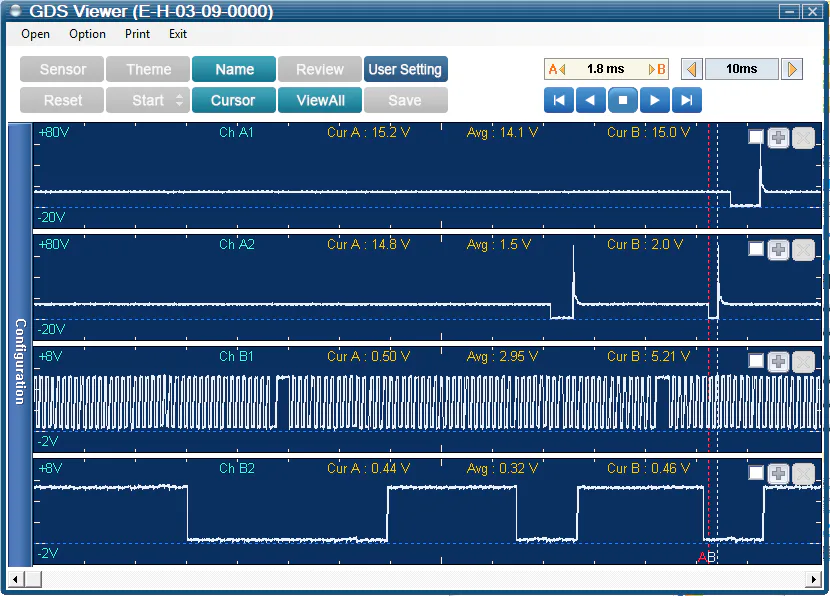Image resolution: width=830 pixels, height=596 pixels.
Task: Zoom in channel A1 with plus icon
Action: click(778, 138)
